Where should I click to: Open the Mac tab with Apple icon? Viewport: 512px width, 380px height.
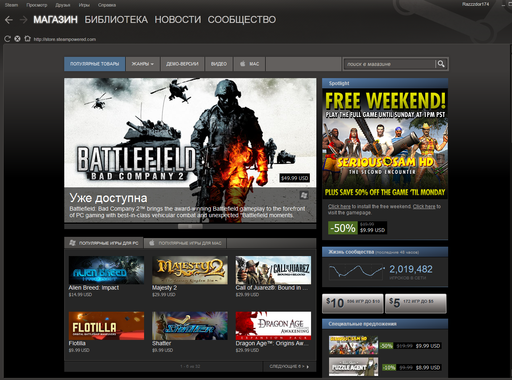(x=249, y=64)
